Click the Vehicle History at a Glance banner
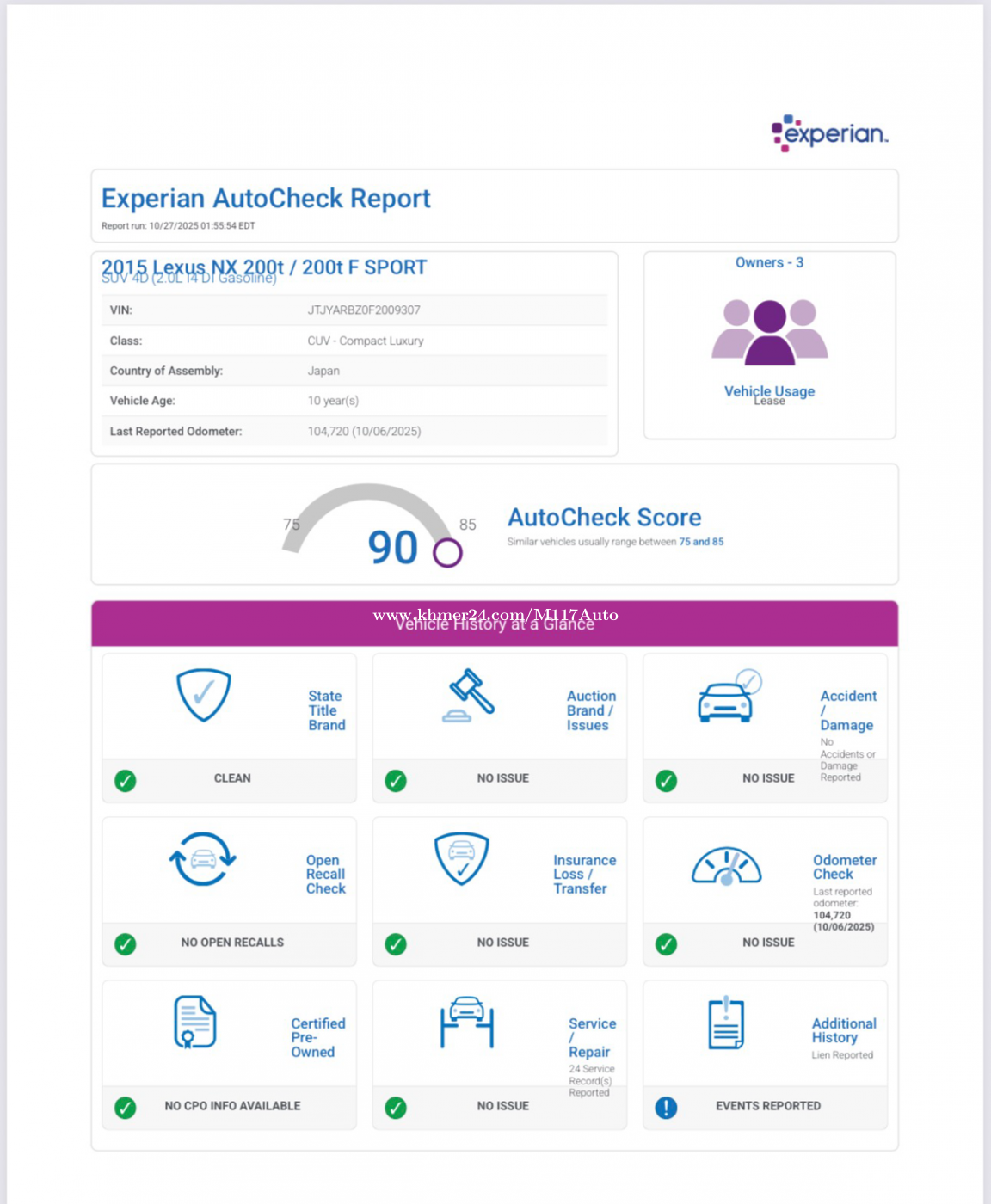Image resolution: width=991 pixels, height=1204 pixels. [495, 623]
